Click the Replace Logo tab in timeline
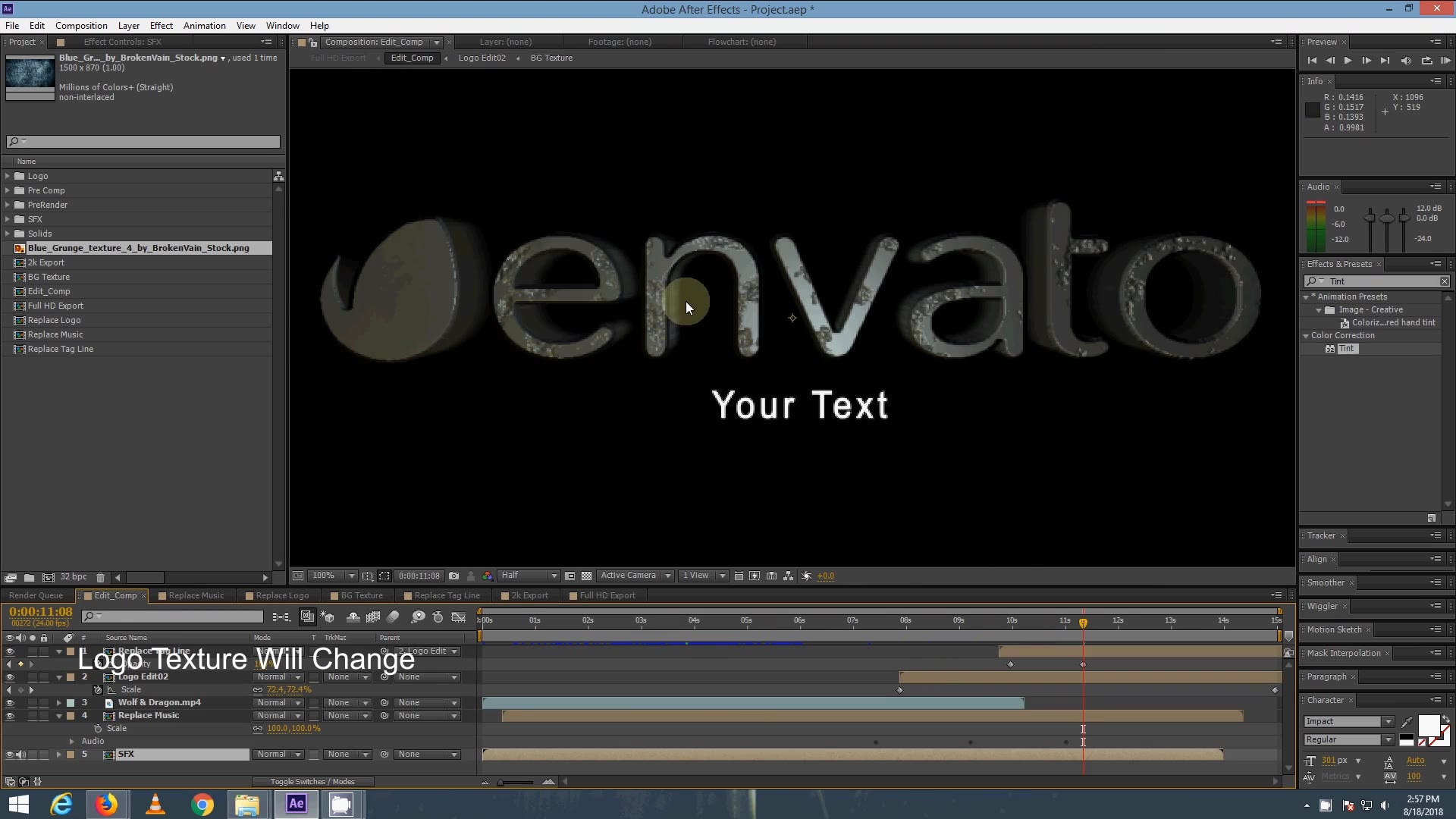 point(281,595)
